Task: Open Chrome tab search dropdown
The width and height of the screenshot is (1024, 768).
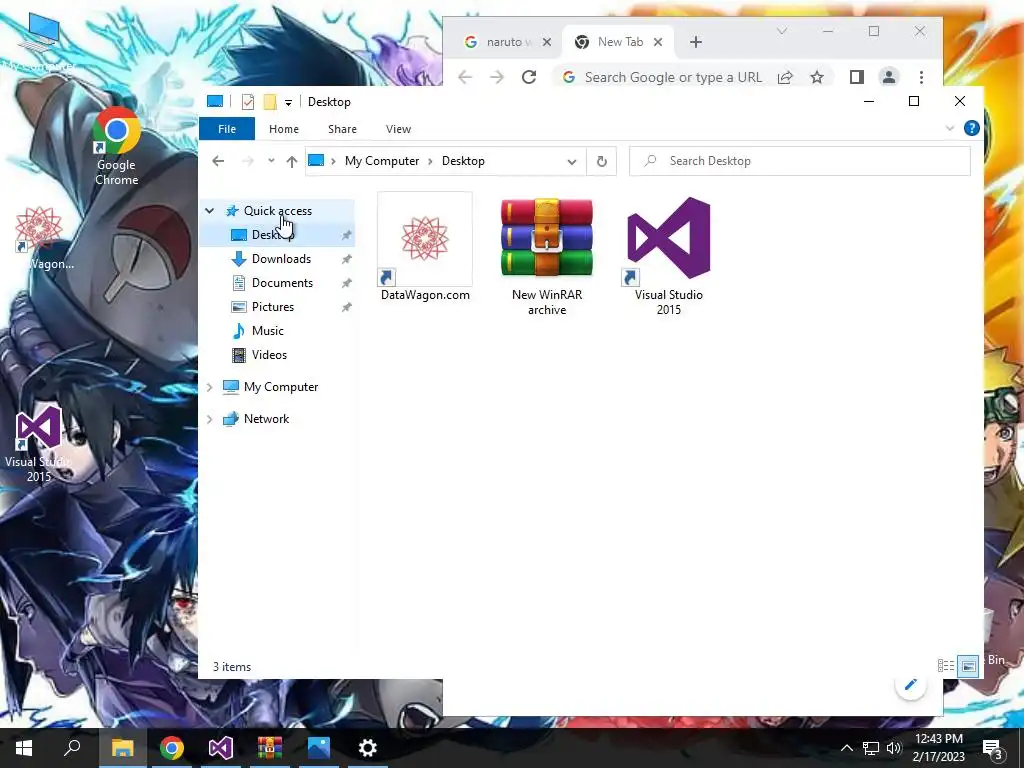Action: click(782, 31)
